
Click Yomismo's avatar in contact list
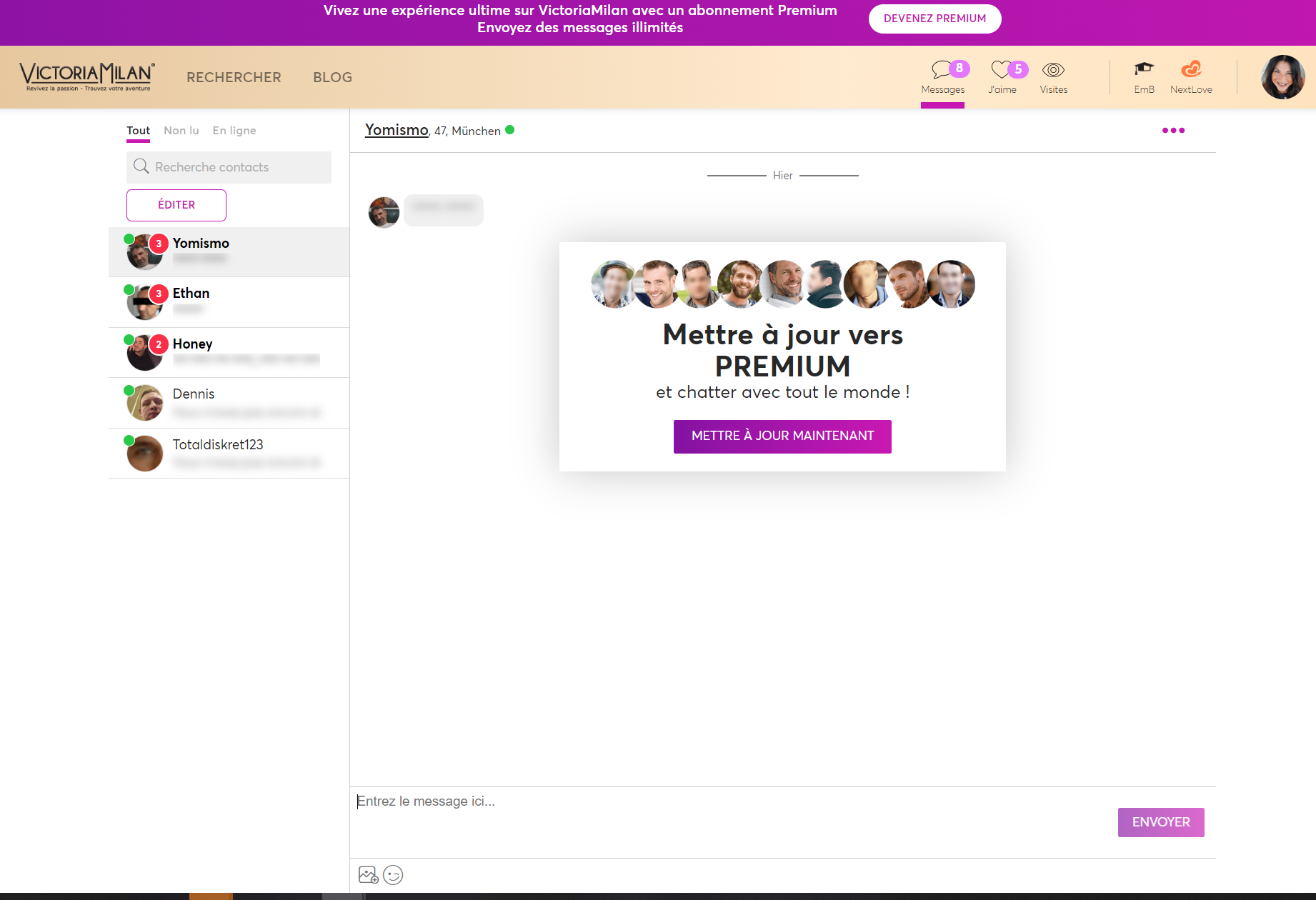pyautogui.click(x=144, y=252)
